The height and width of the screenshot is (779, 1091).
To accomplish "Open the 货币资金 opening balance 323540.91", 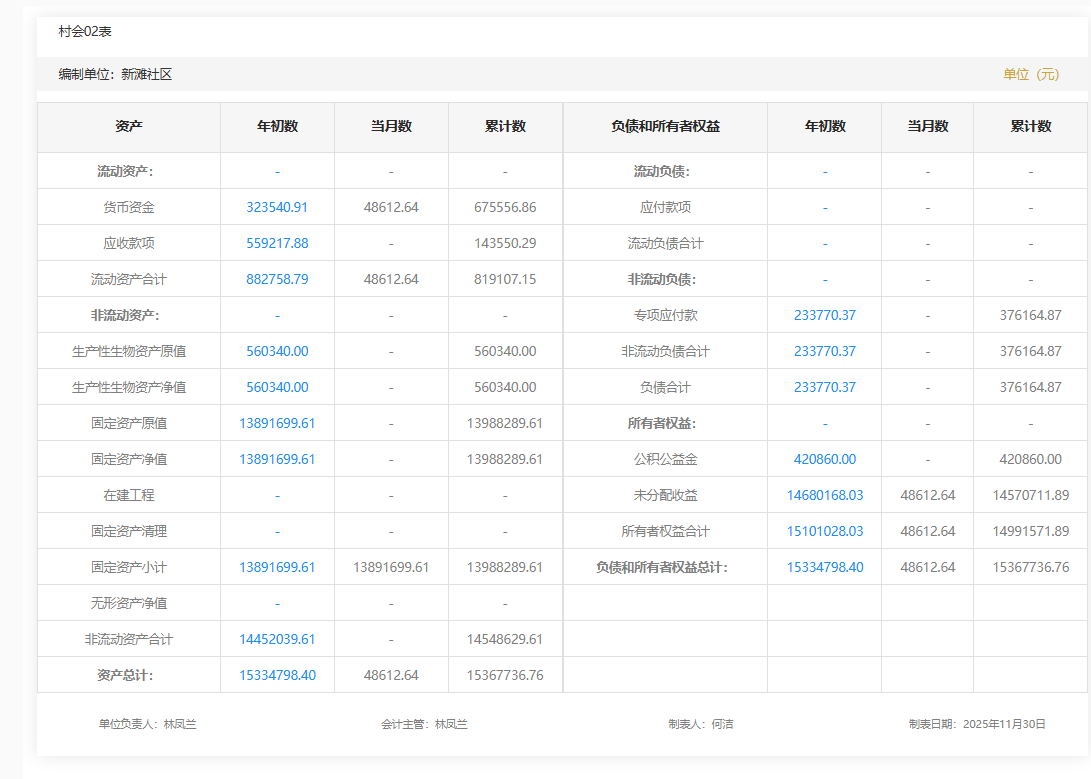I will (277, 207).
